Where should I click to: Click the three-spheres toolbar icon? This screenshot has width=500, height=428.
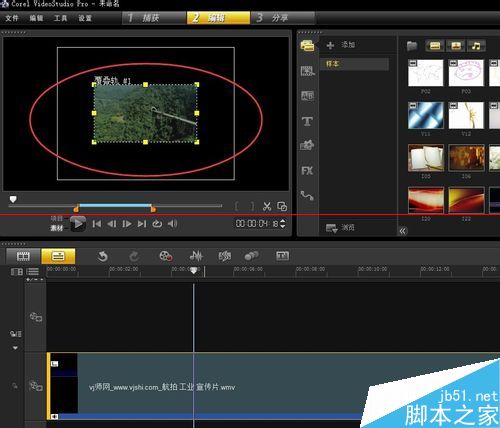(252, 256)
